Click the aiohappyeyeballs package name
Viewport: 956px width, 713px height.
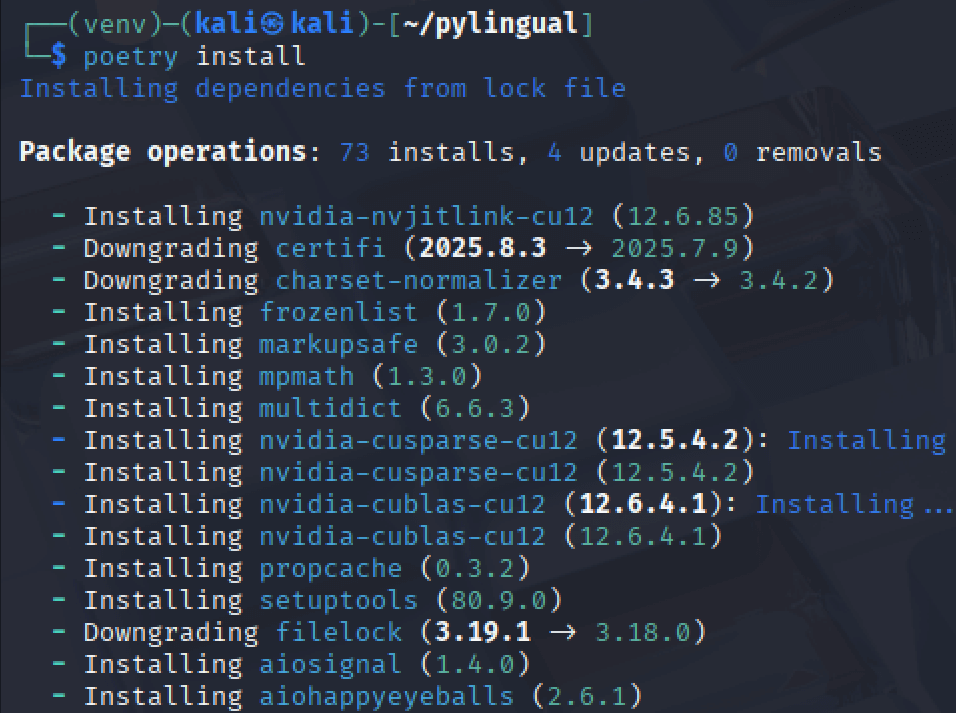pos(387,697)
